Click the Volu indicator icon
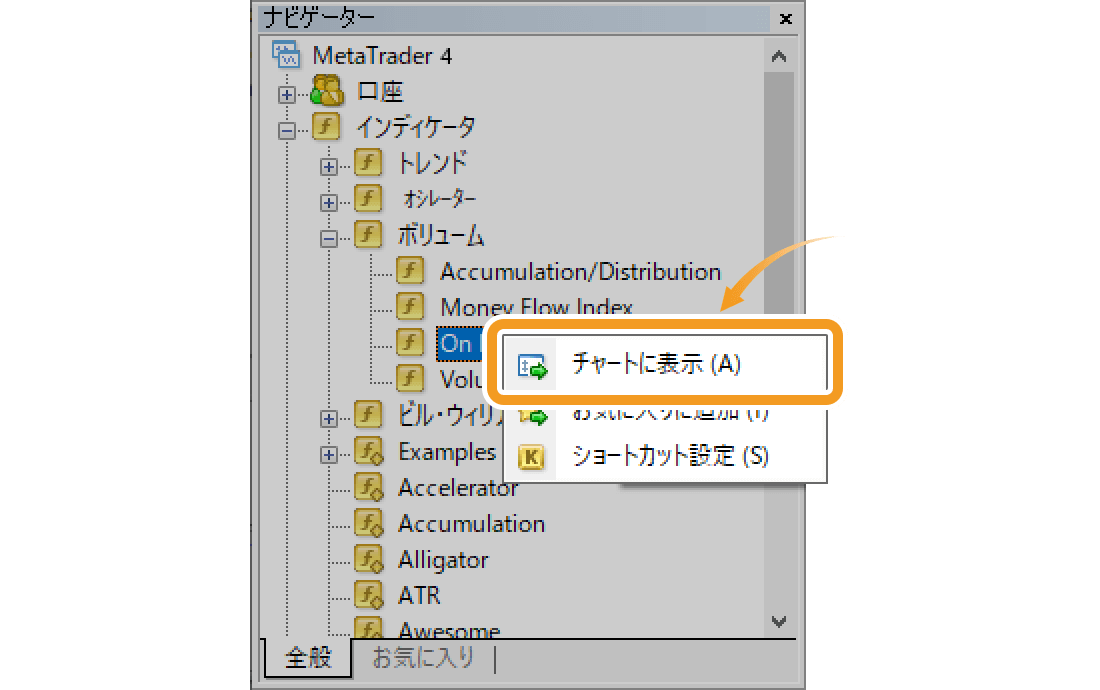 410,379
